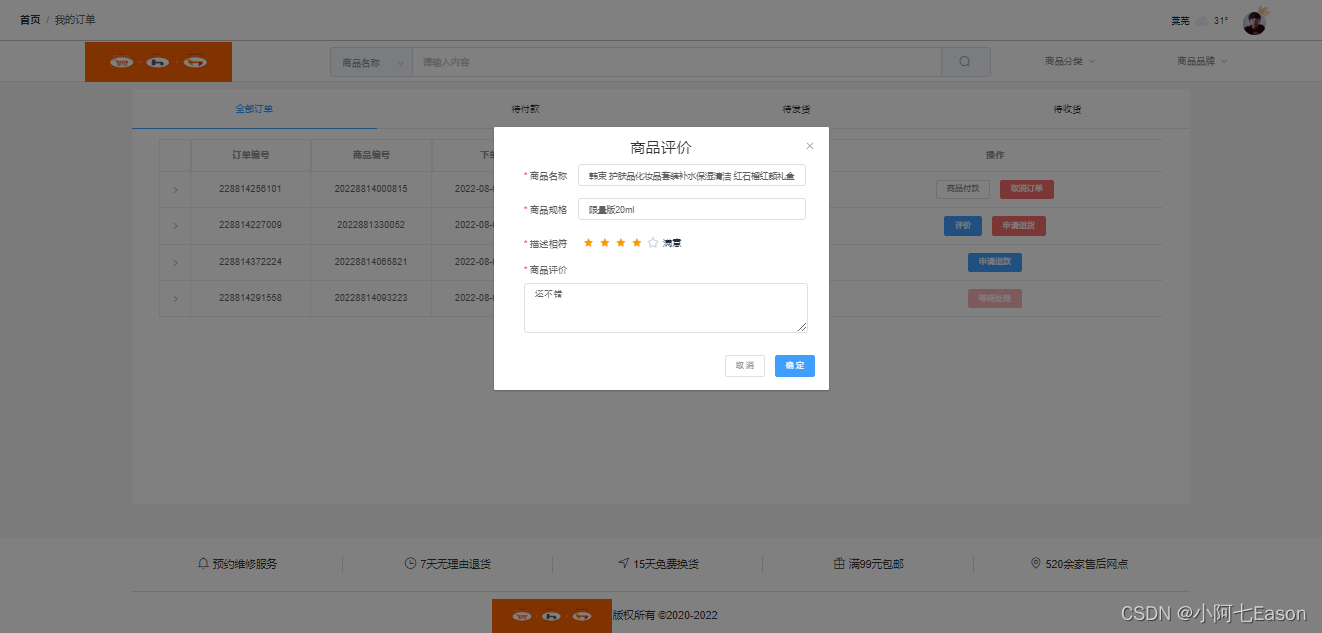
Task: Click the clock icon beside 7天无理由退货
Action: (408, 563)
